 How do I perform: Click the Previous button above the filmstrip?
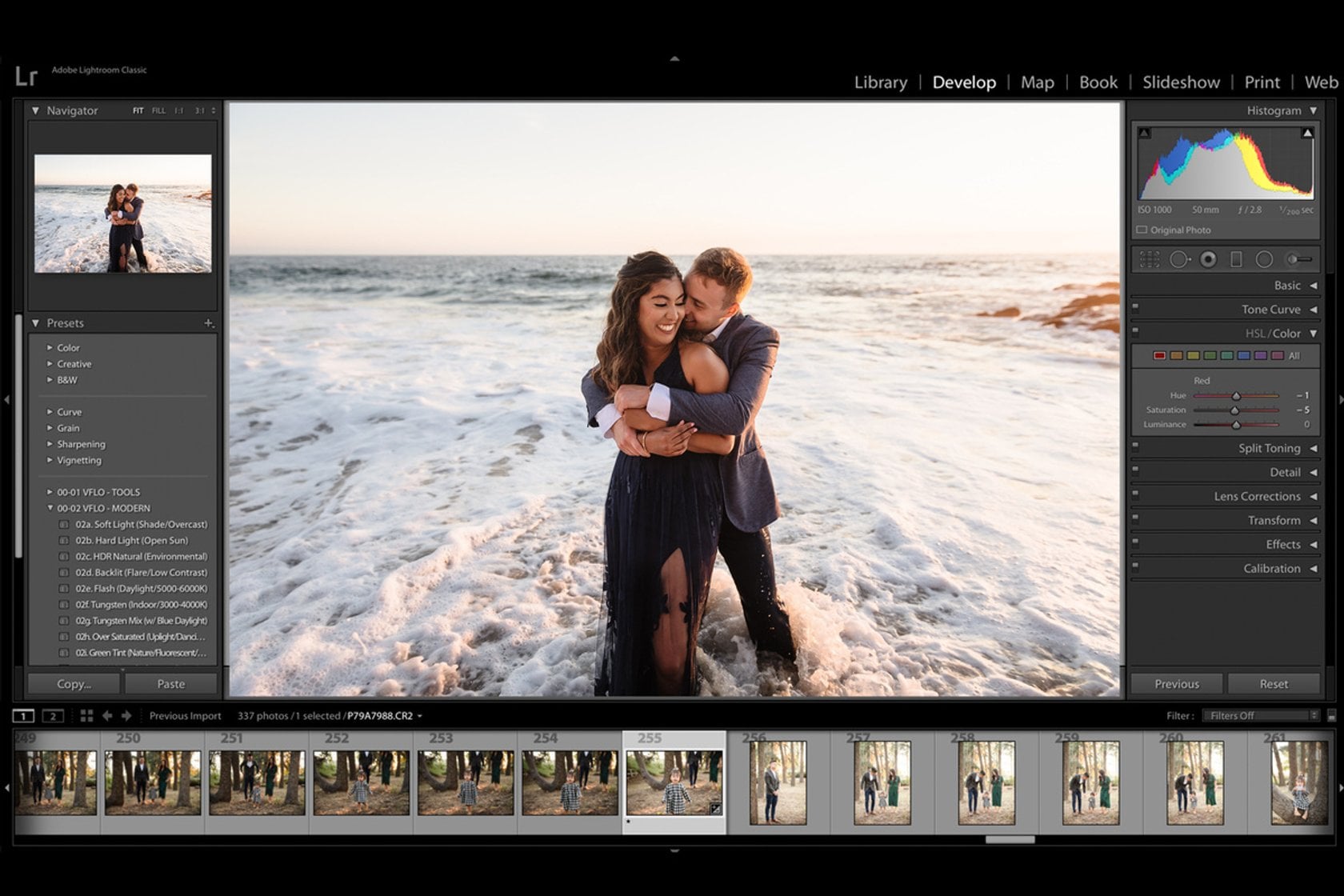(x=1176, y=684)
